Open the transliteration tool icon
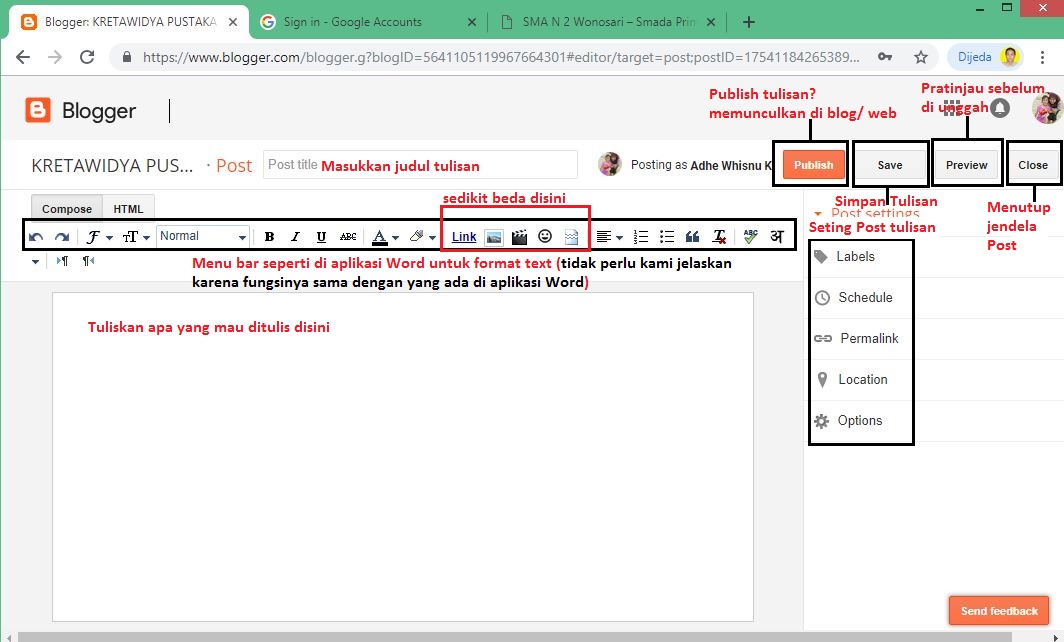Image resolution: width=1064 pixels, height=642 pixels. pyautogui.click(x=777, y=236)
